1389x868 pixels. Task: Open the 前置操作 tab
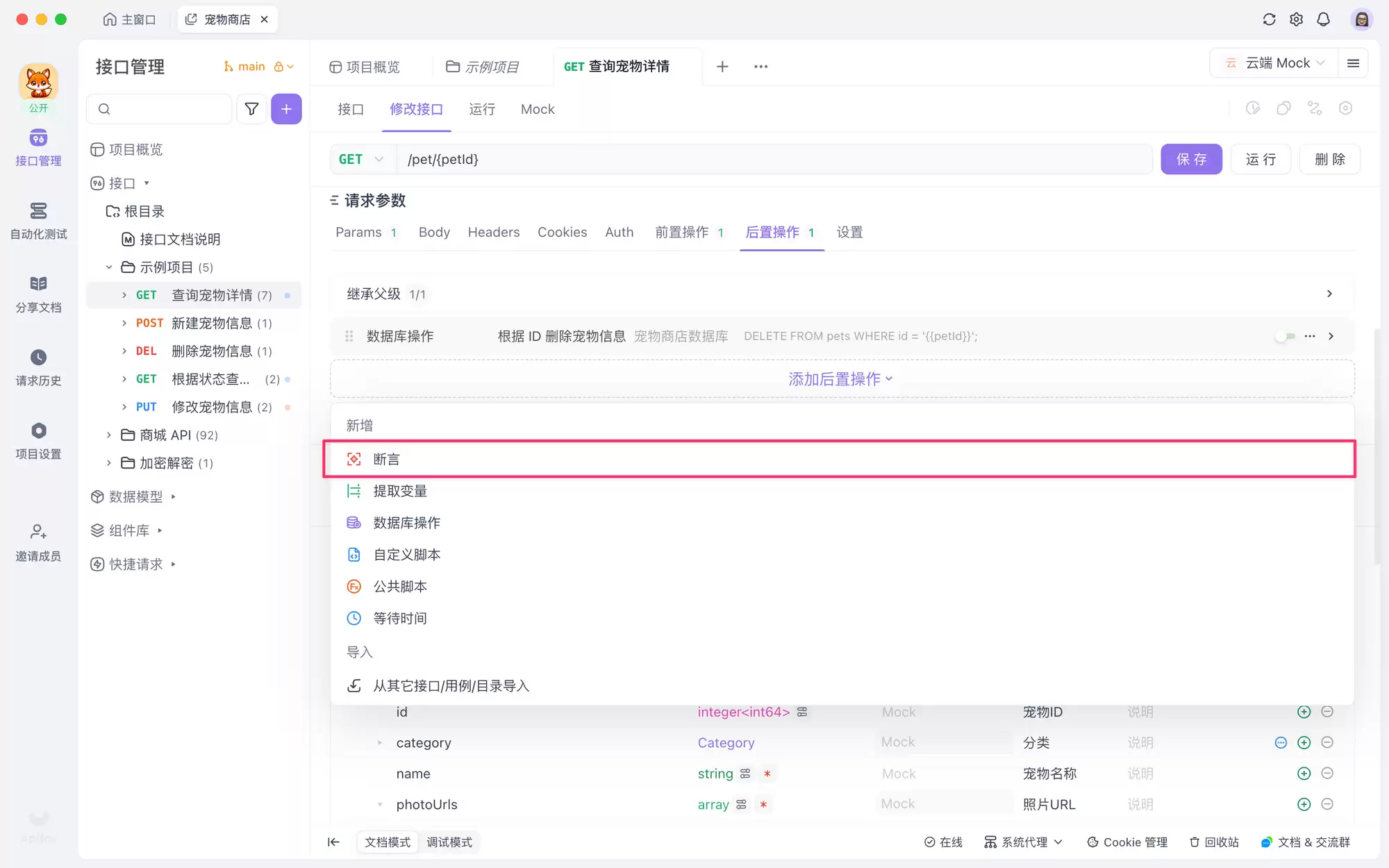689,233
